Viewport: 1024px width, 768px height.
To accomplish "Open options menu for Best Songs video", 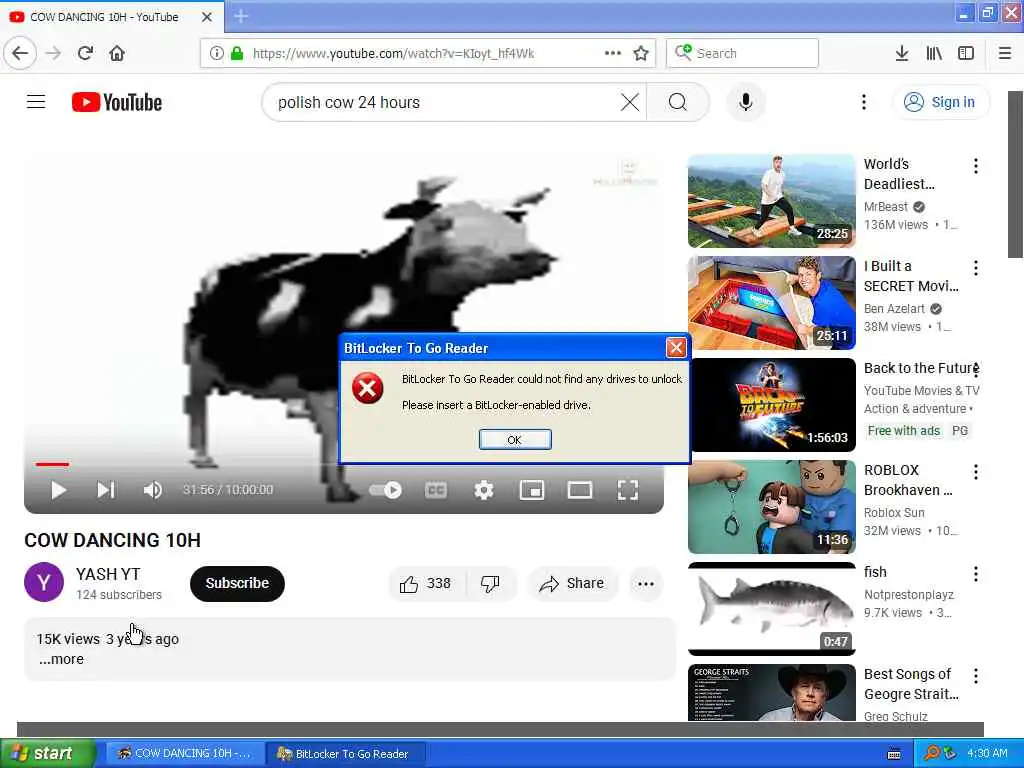I will click(x=976, y=676).
